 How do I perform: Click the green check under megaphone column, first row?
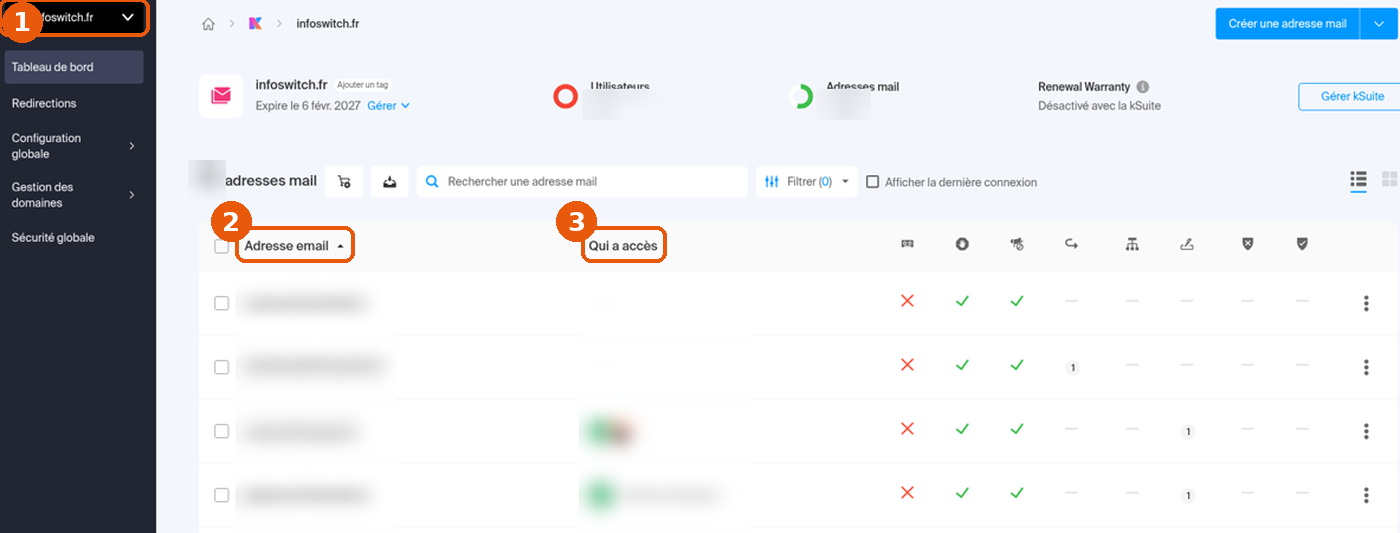(x=1017, y=301)
